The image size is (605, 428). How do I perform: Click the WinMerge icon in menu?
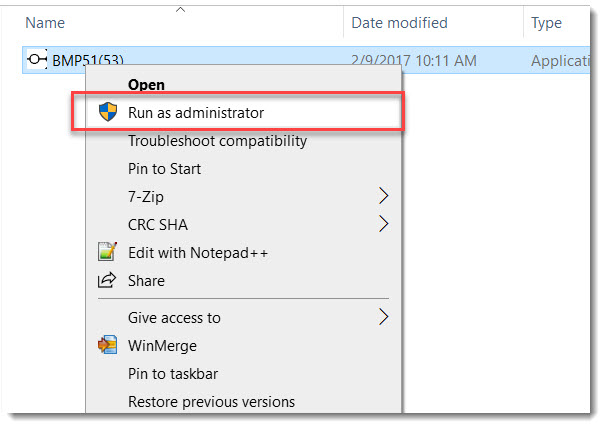[107, 345]
